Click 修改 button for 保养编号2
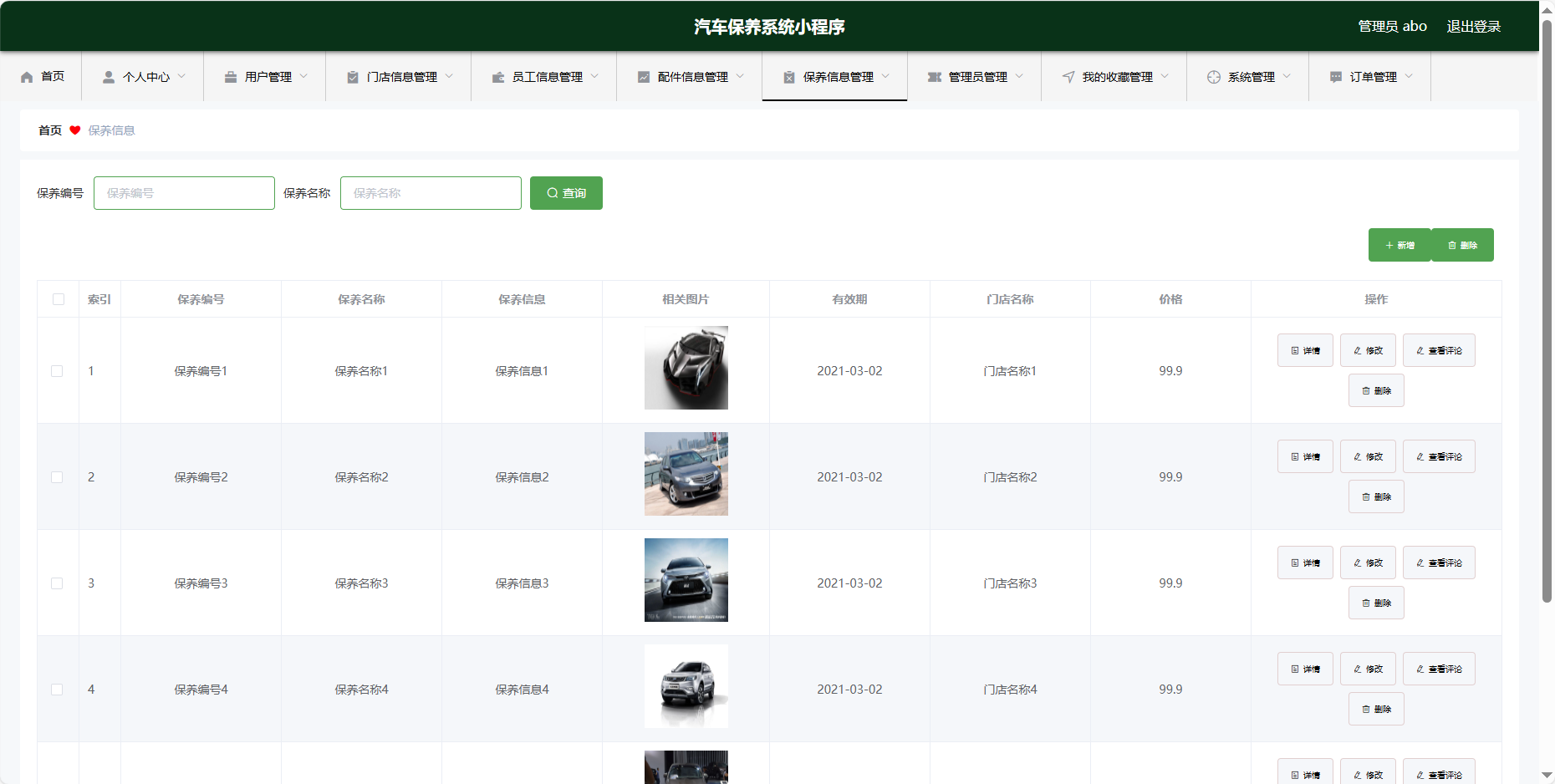The height and width of the screenshot is (784, 1555). 1368,456
